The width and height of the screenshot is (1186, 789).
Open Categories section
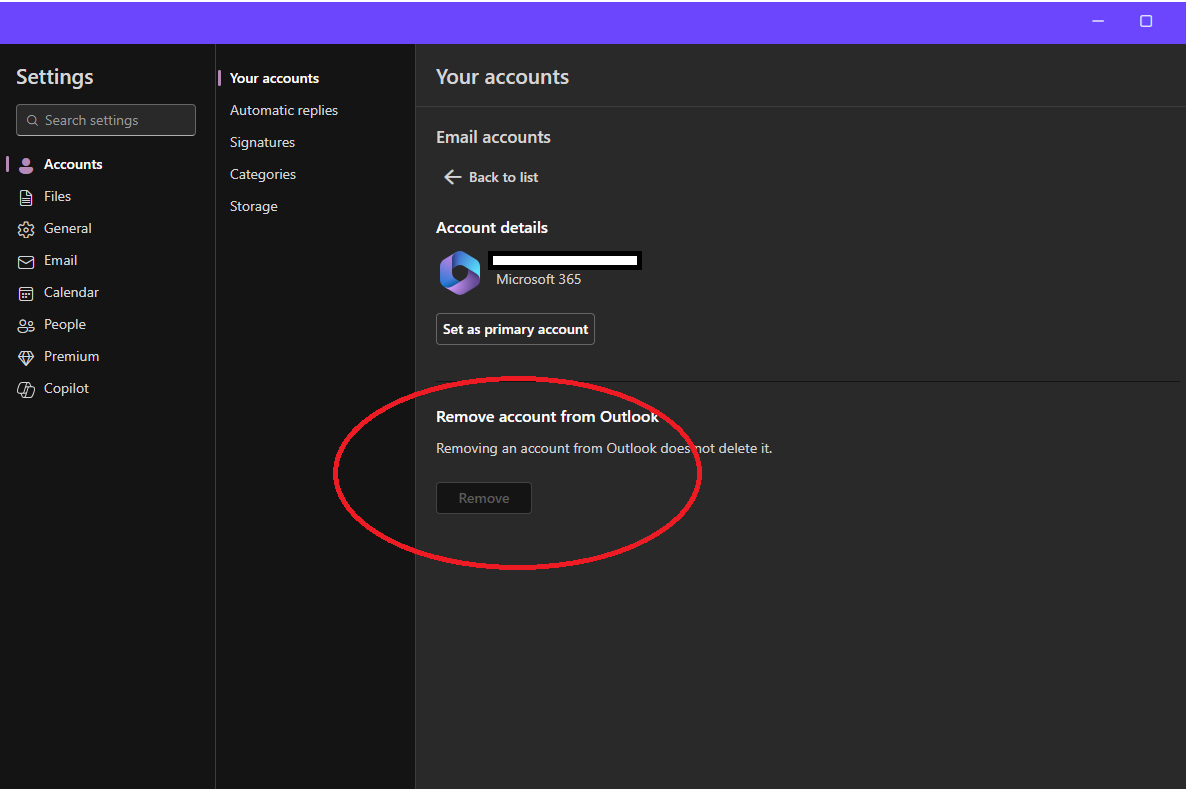[x=262, y=174]
